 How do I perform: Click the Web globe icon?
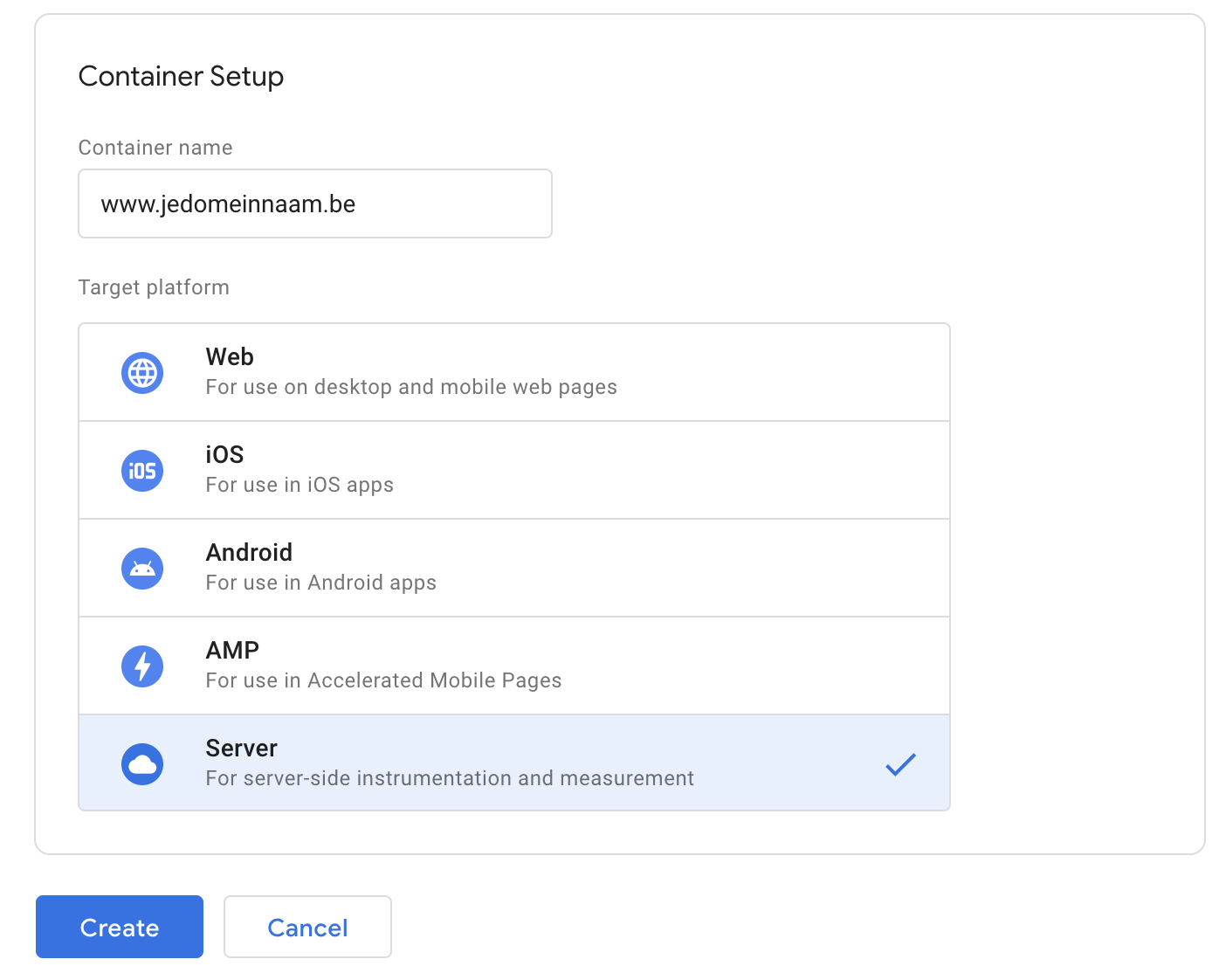coord(142,373)
